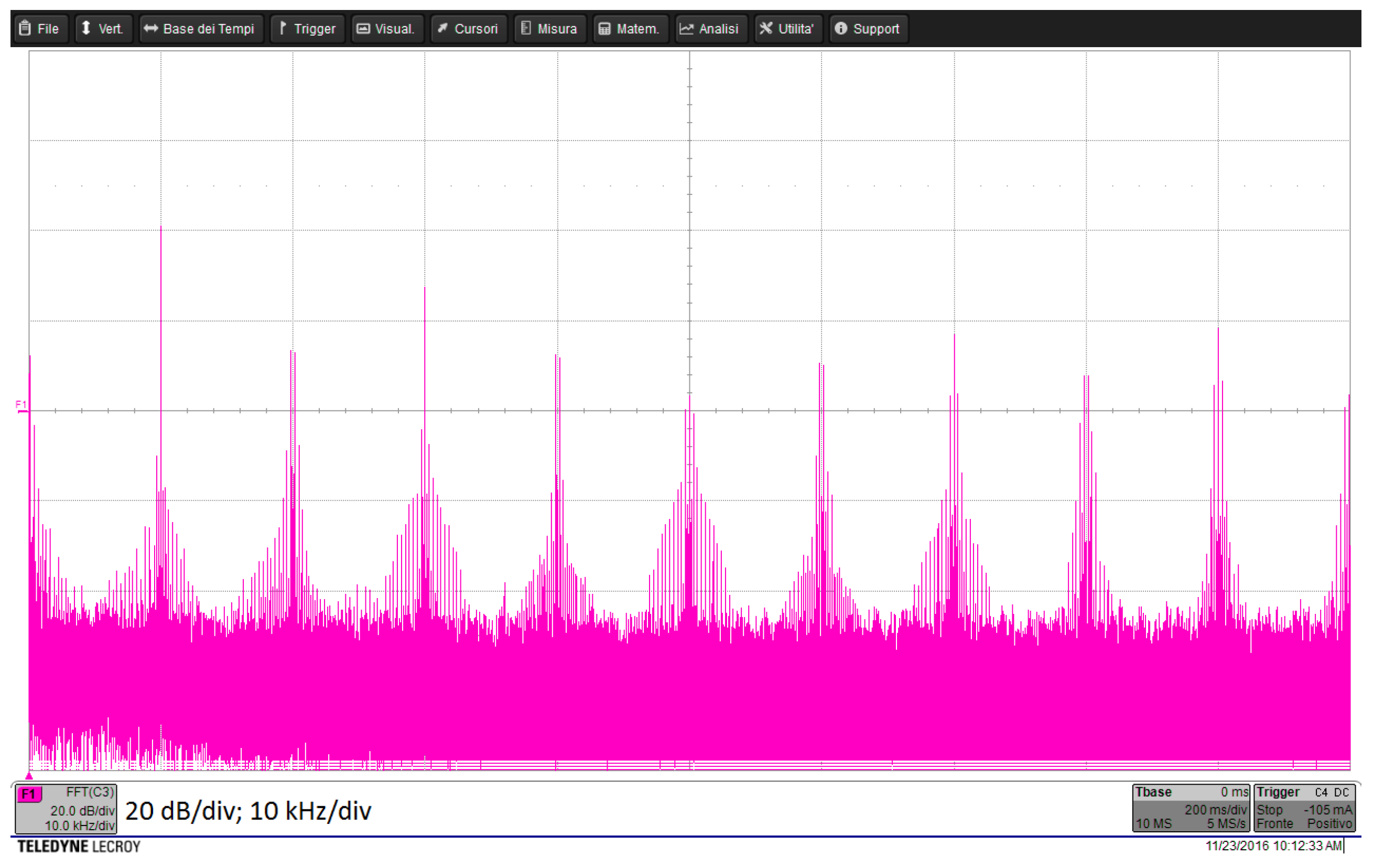
Task: Click the Trigger flag icon
Action: 283,28
